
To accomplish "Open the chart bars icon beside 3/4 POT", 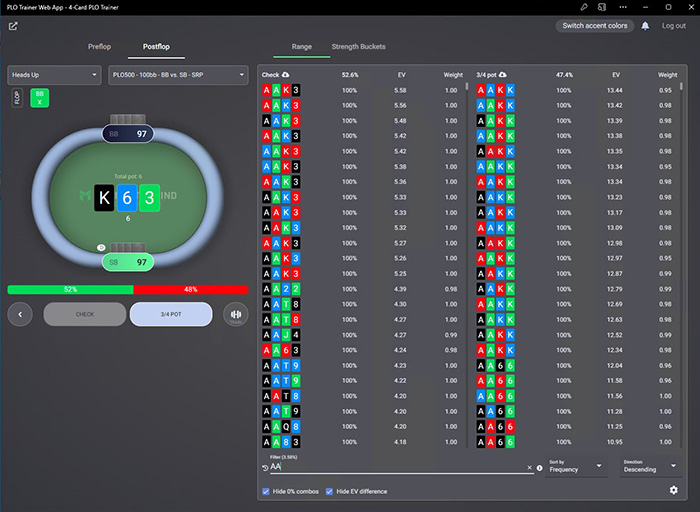I will 236,314.
